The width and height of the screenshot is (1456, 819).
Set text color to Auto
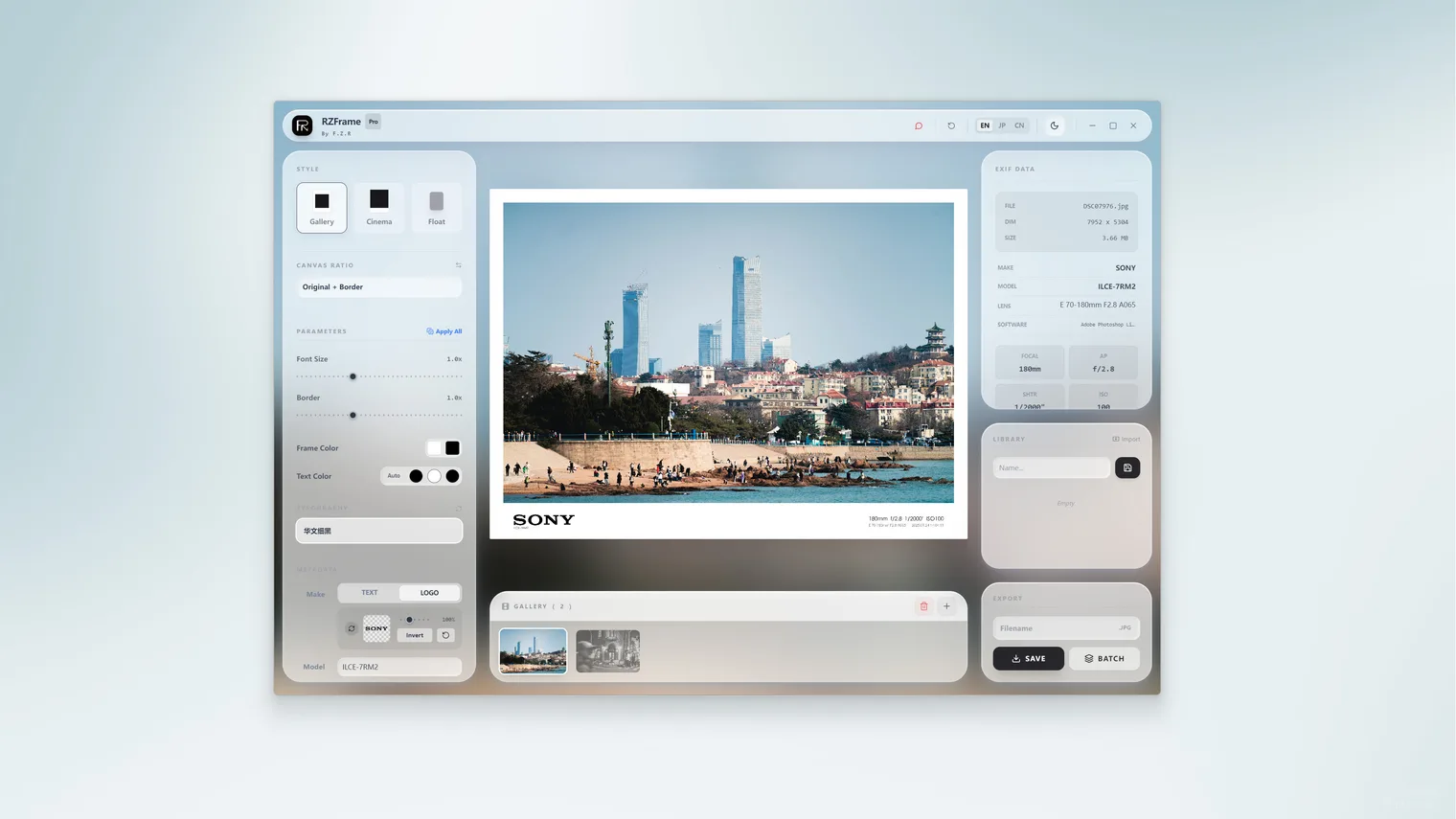point(394,476)
